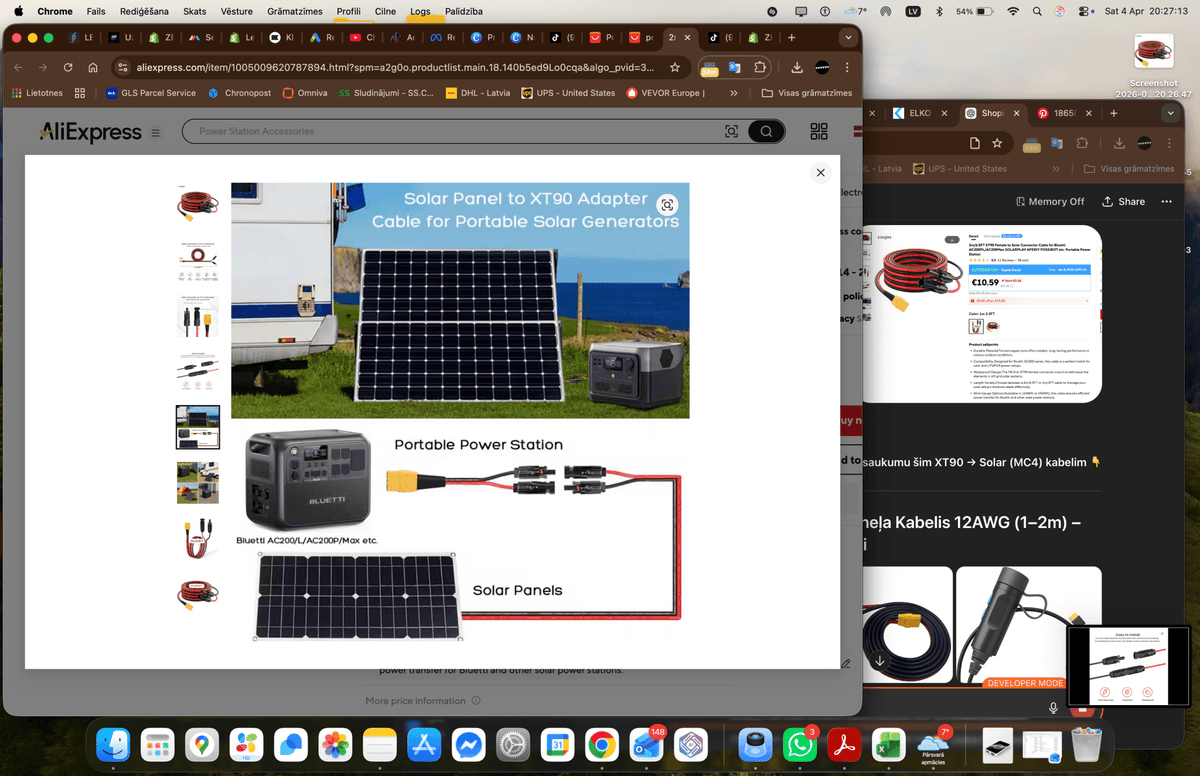
Task: Select the currently highlighted solar panel thumbnail
Action: 198,427
